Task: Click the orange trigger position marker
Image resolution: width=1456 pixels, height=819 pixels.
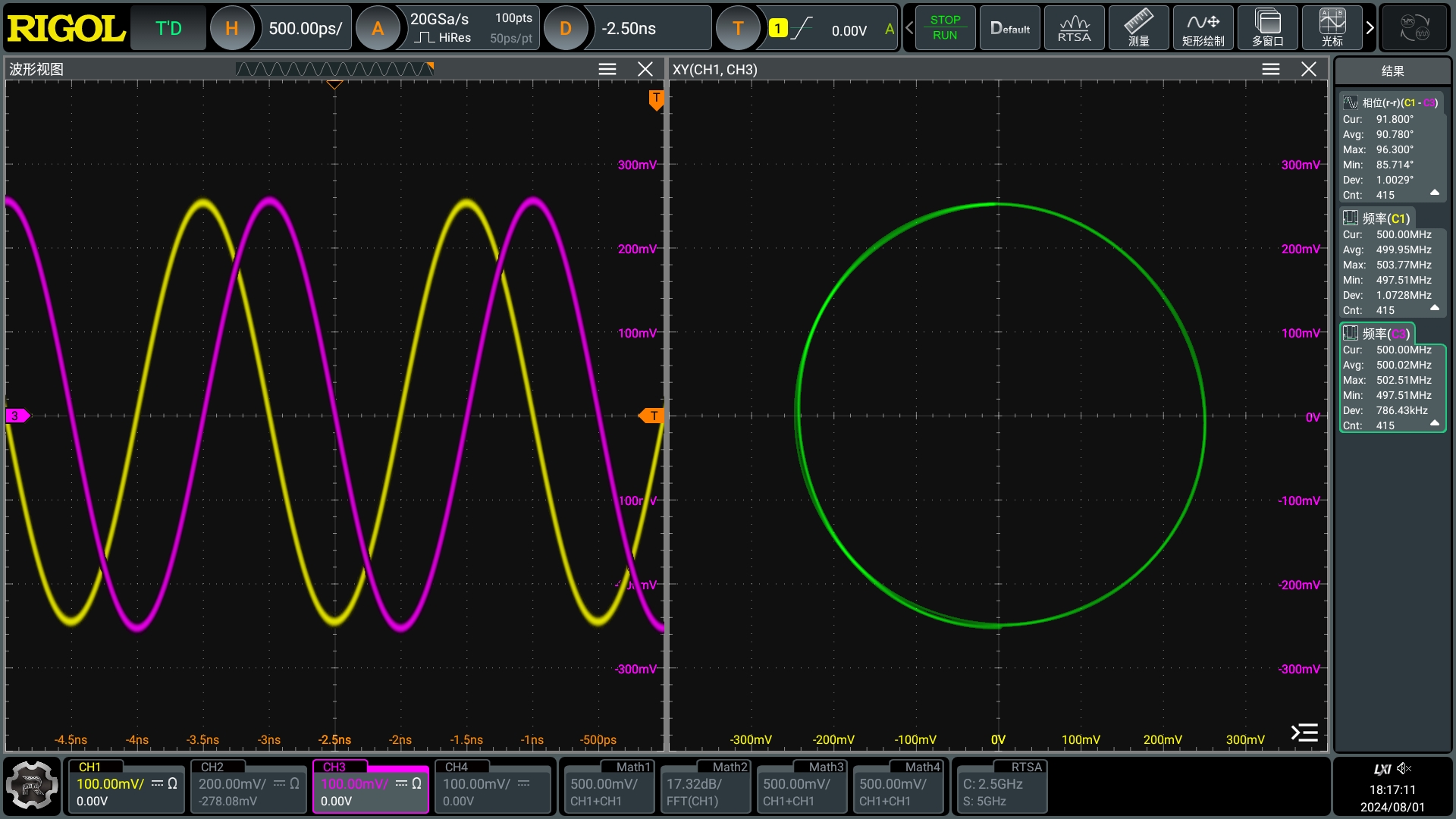Action: [x=655, y=99]
